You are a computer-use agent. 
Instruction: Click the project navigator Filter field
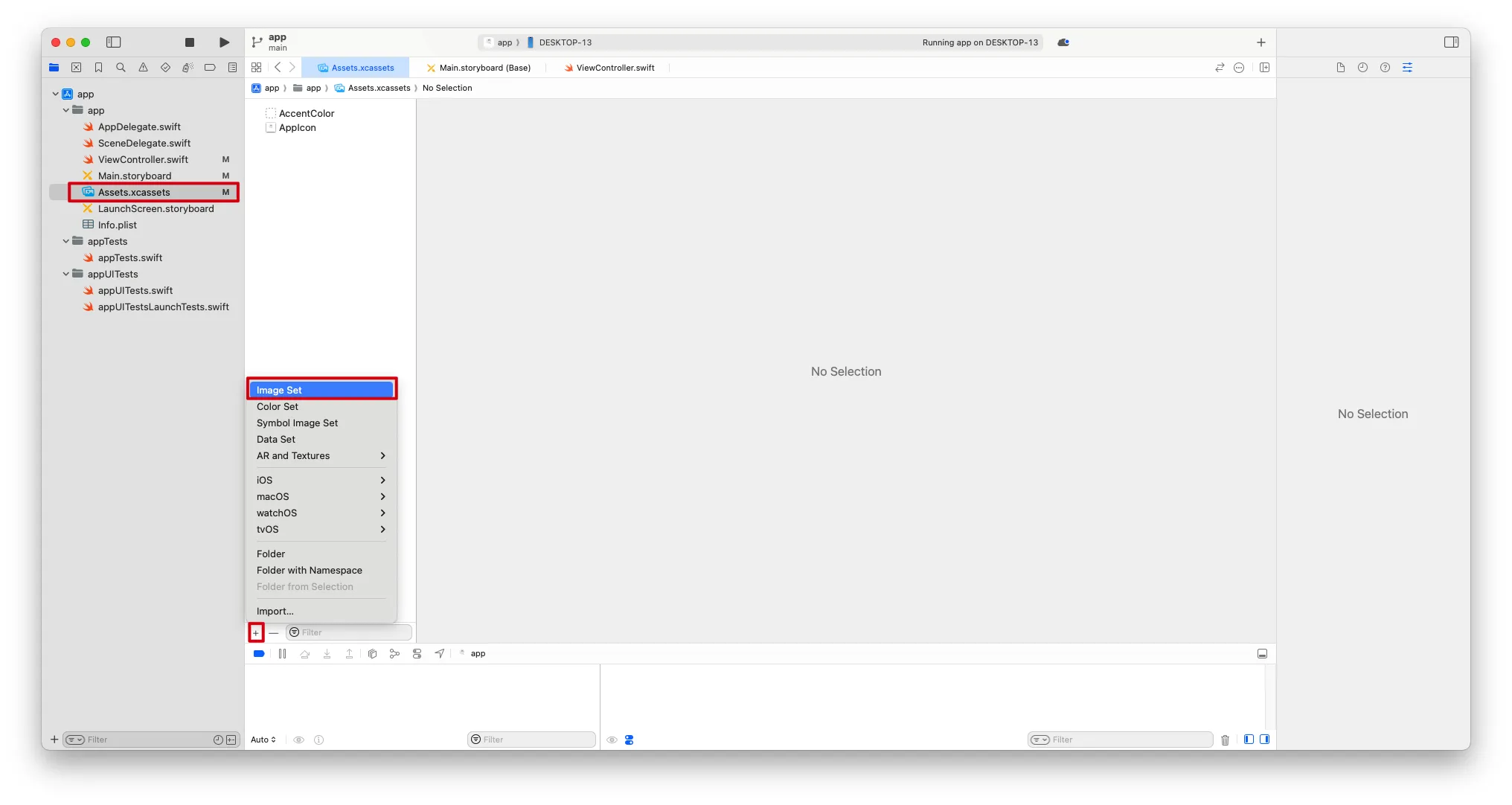click(x=145, y=740)
